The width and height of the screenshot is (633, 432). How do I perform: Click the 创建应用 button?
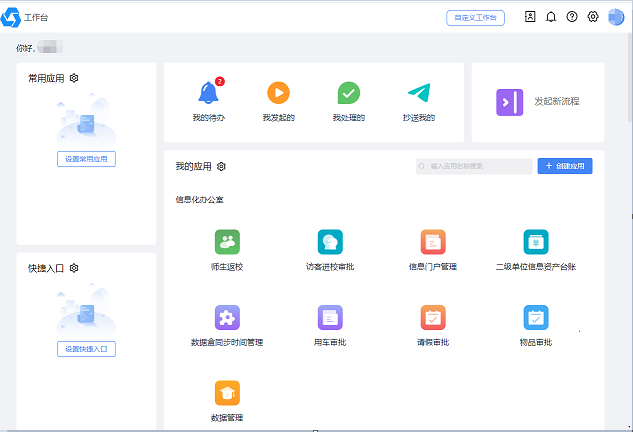tap(565, 166)
